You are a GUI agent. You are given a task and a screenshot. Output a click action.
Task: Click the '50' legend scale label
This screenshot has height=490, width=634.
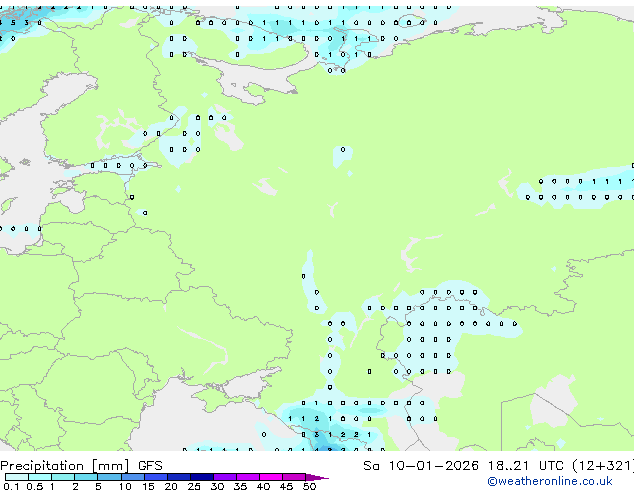pyautogui.click(x=309, y=486)
